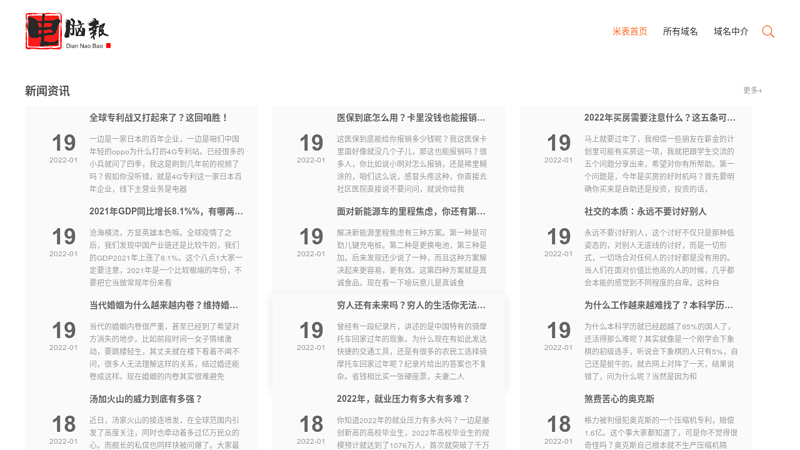Click summary text starting 马上就要过年了

(659, 164)
